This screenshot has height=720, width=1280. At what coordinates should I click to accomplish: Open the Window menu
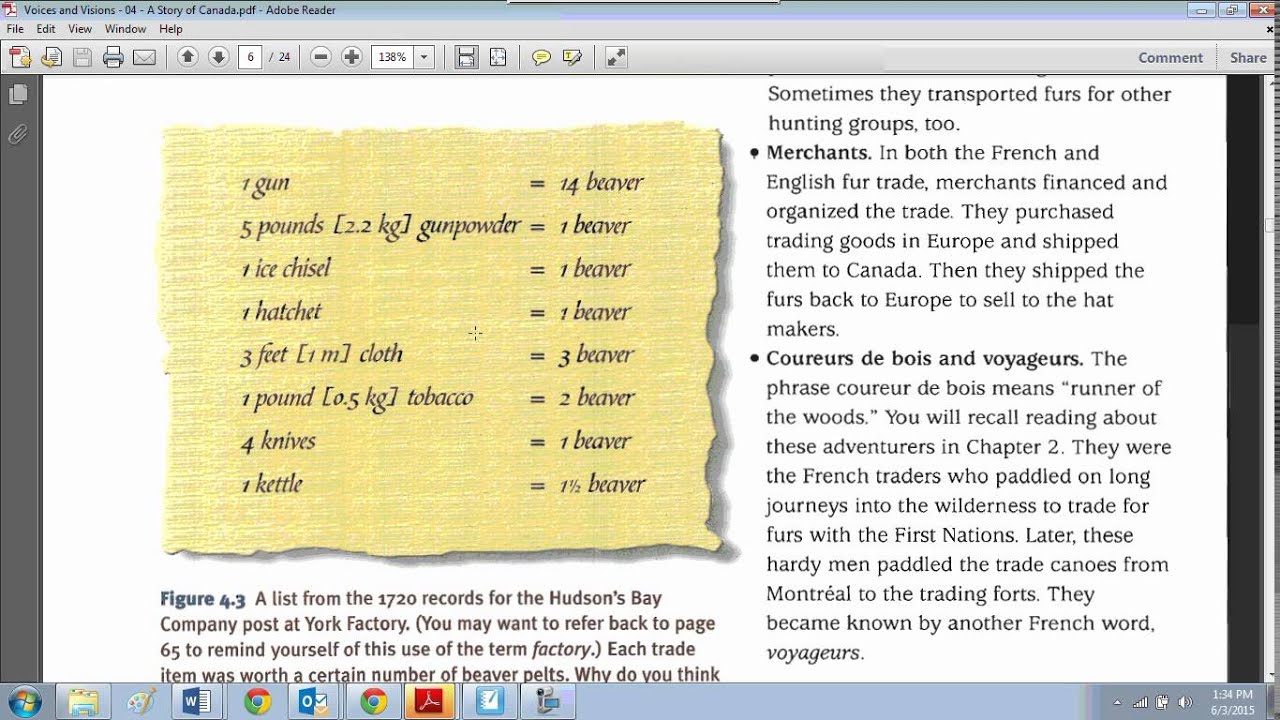[125, 29]
